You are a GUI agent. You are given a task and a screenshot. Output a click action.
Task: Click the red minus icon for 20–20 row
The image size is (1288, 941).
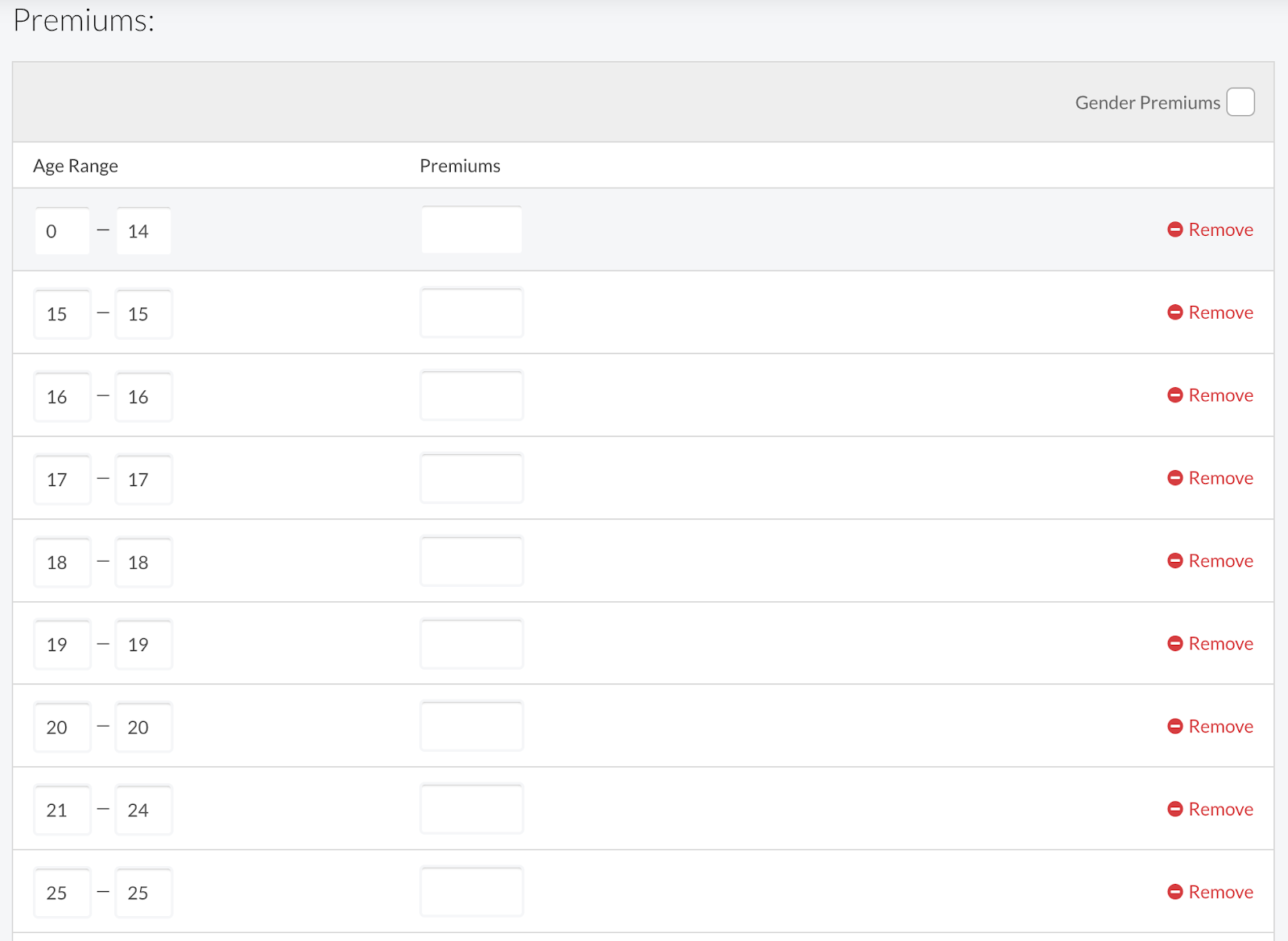(x=1174, y=726)
